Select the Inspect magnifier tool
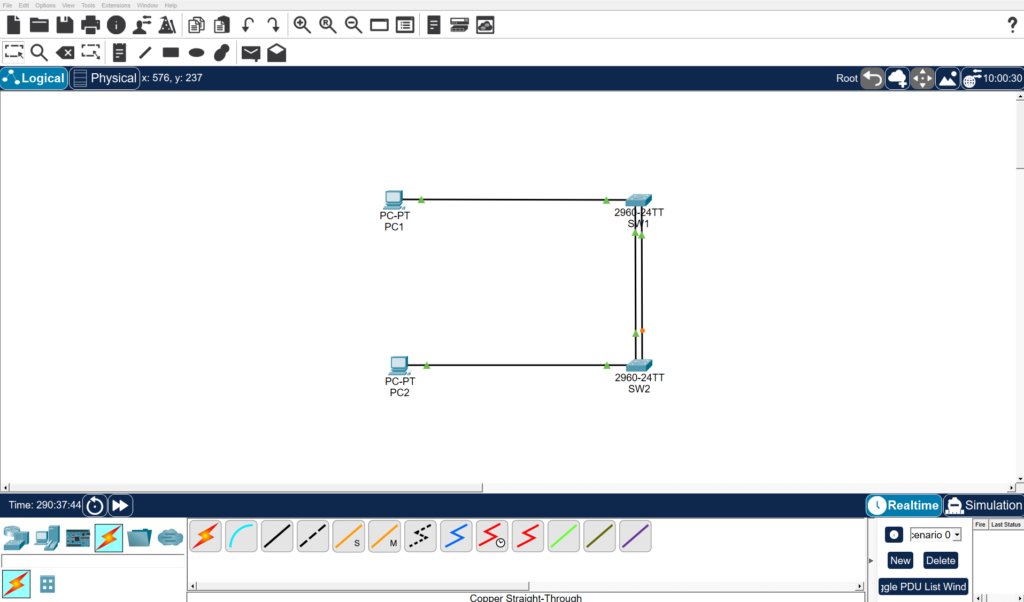This screenshot has height=602, width=1024. click(40, 52)
